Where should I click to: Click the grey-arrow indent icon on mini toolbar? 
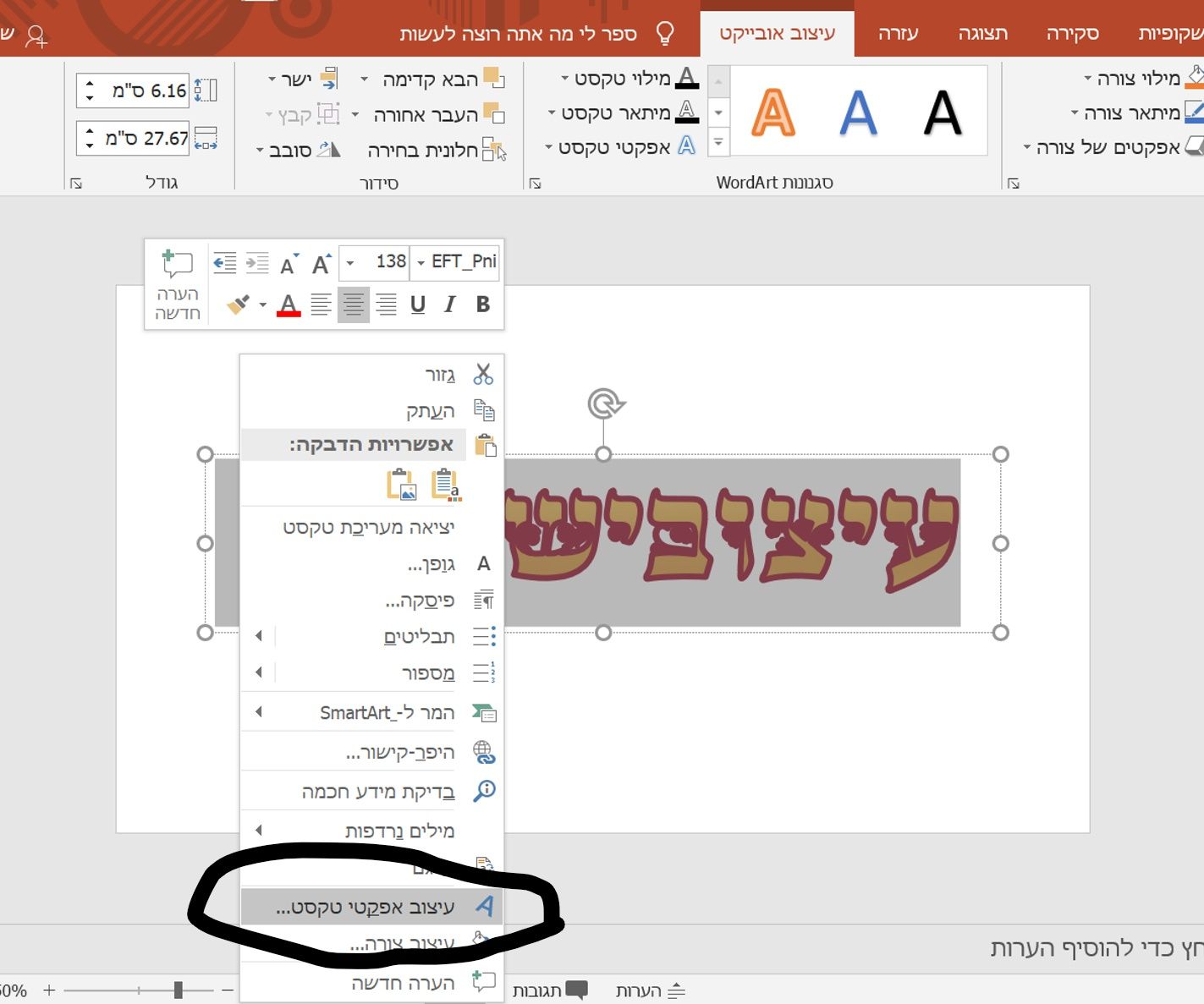(x=257, y=263)
